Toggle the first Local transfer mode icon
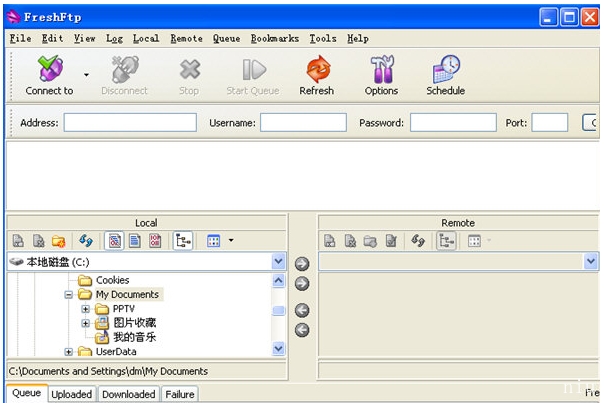The height and width of the screenshot is (403, 604). tap(114, 241)
